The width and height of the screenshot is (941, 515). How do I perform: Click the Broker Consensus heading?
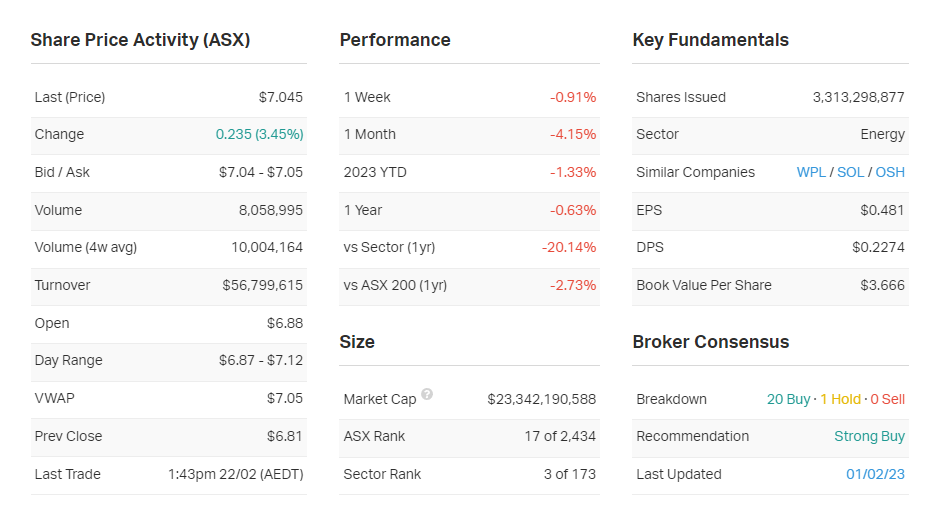point(710,342)
